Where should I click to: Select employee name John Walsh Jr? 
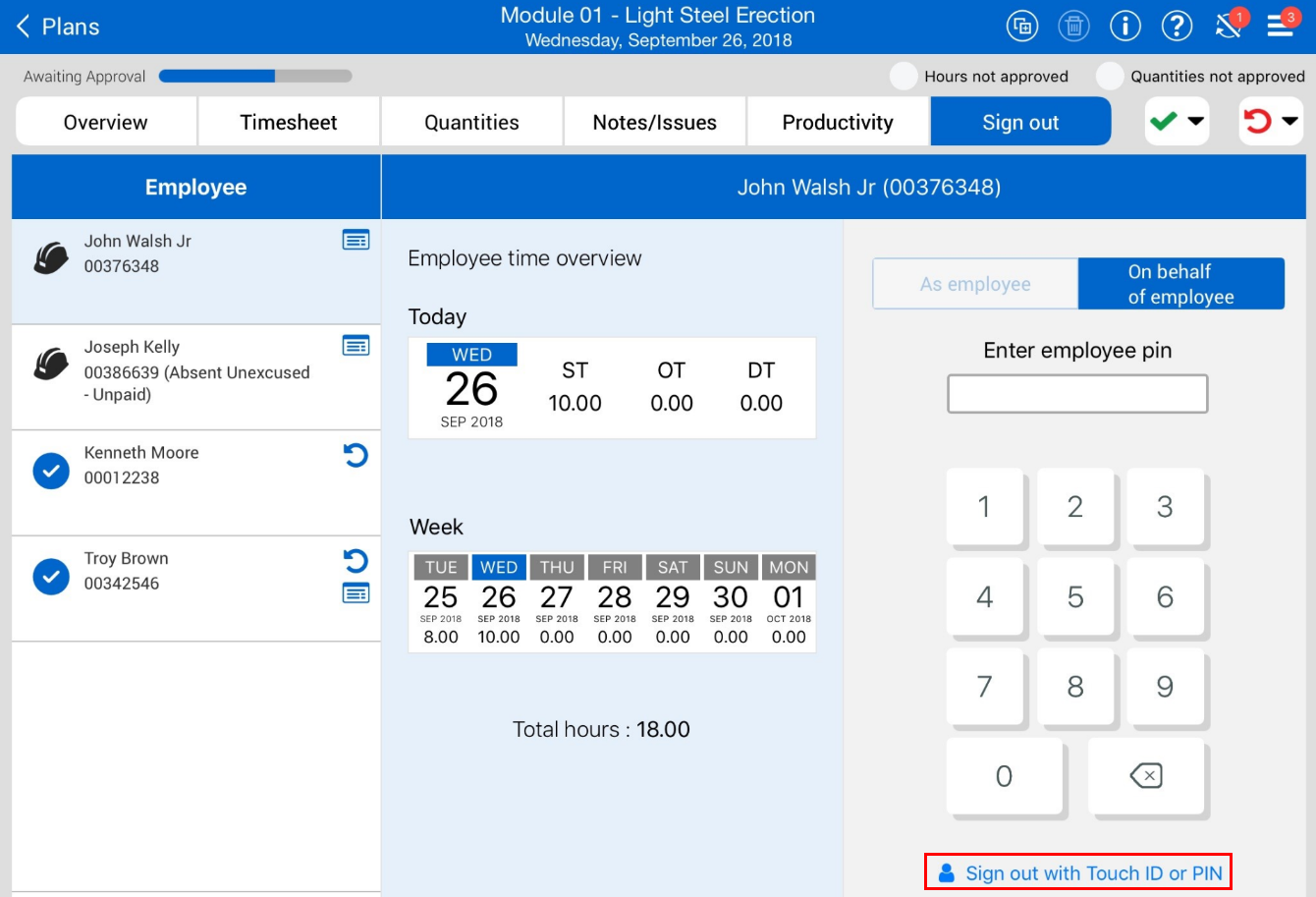click(137, 242)
